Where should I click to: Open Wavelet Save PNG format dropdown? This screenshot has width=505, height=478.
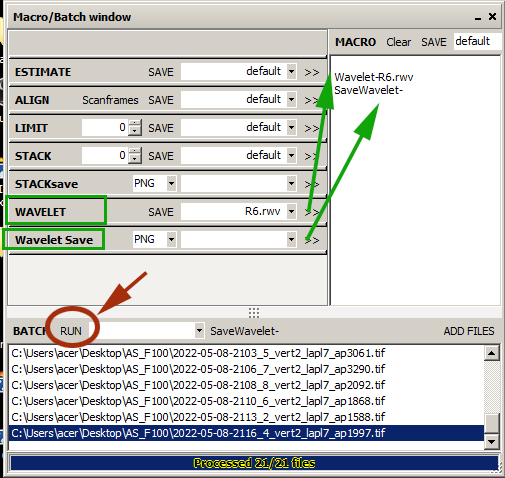click(171, 239)
